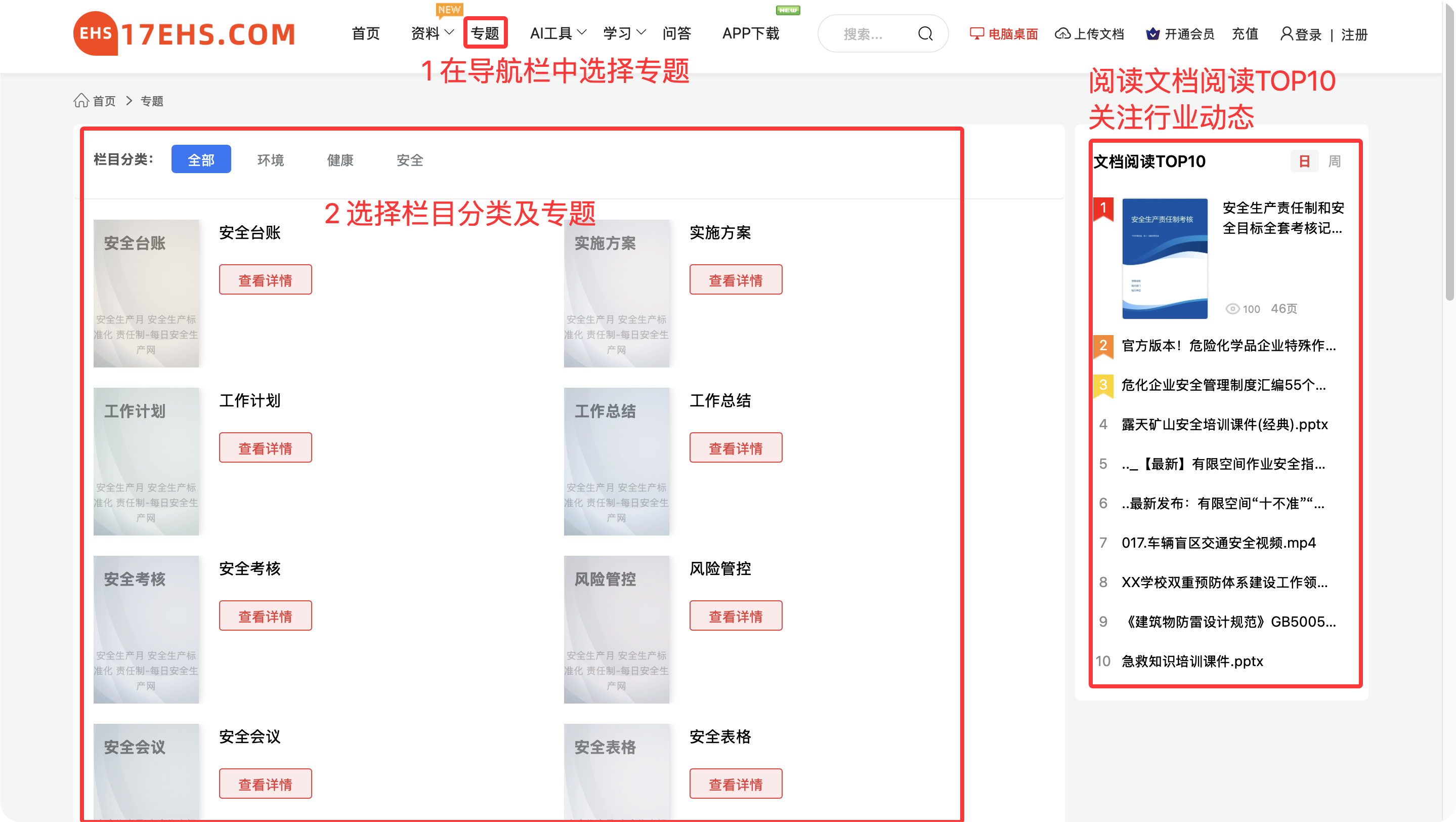Open APP下载 in the navigation bar
The image size is (1456, 822).
click(751, 33)
